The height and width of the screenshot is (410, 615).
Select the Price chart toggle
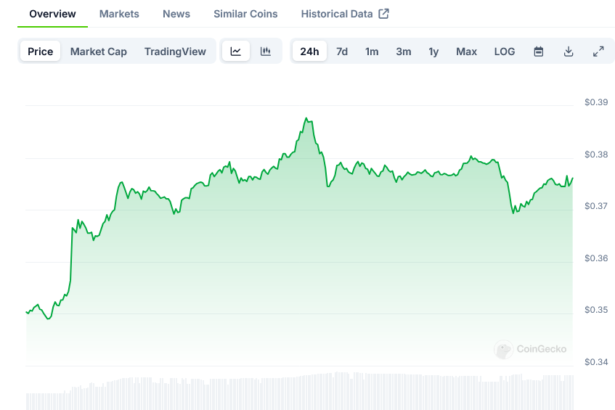41,51
